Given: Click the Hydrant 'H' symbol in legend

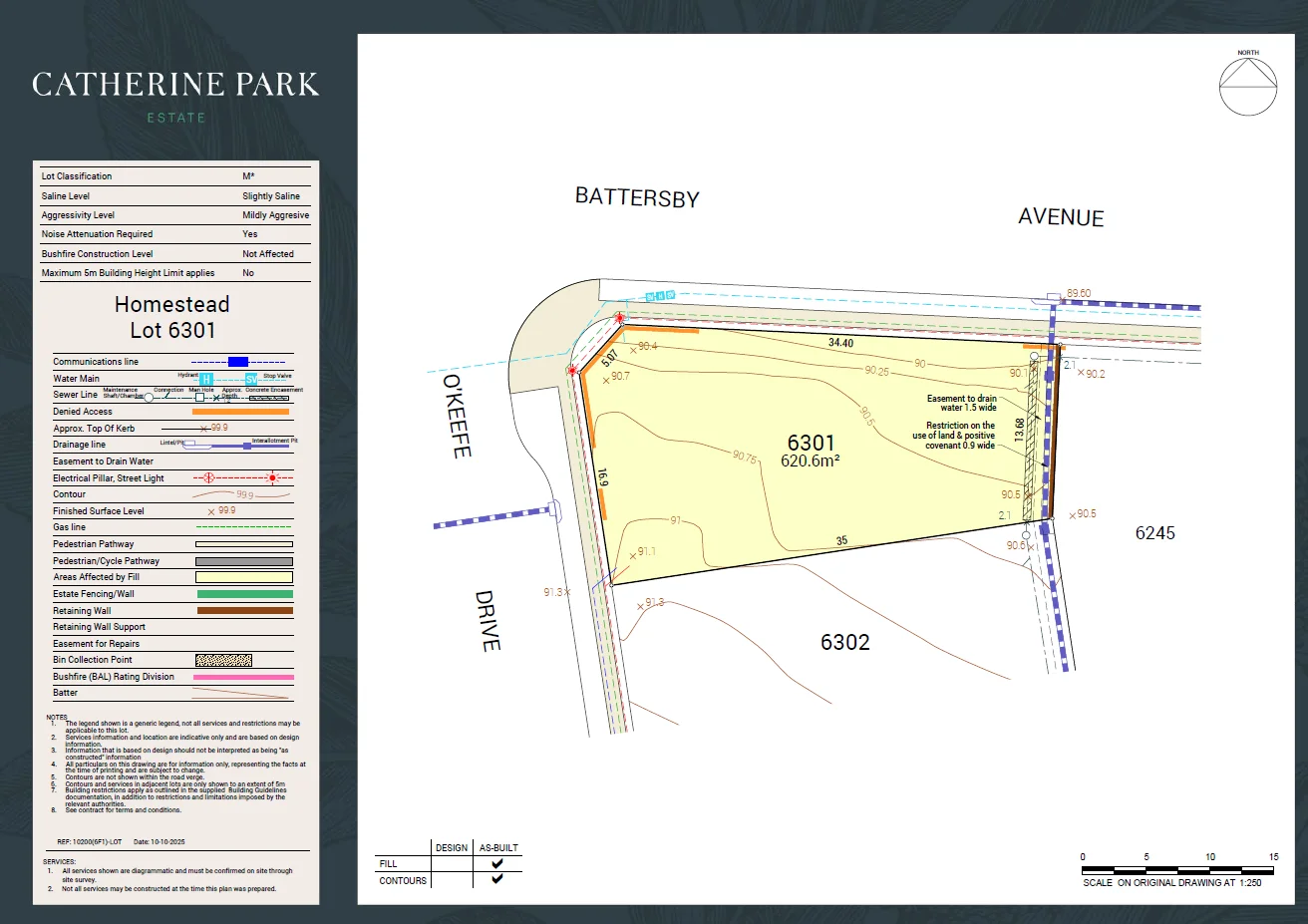Looking at the screenshot, I should click(205, 380).
